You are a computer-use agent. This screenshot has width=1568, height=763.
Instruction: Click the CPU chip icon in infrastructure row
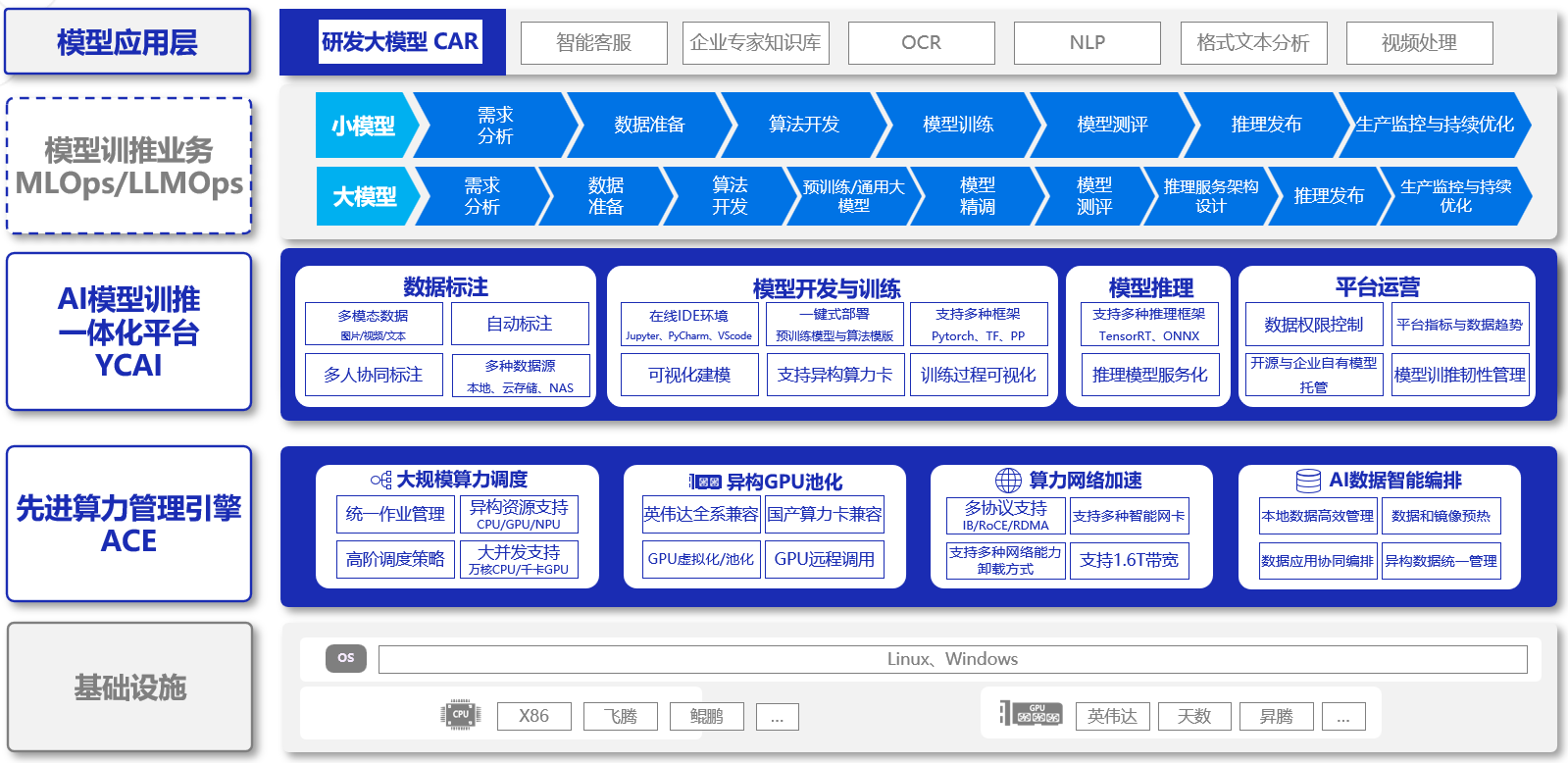point(460,715)
